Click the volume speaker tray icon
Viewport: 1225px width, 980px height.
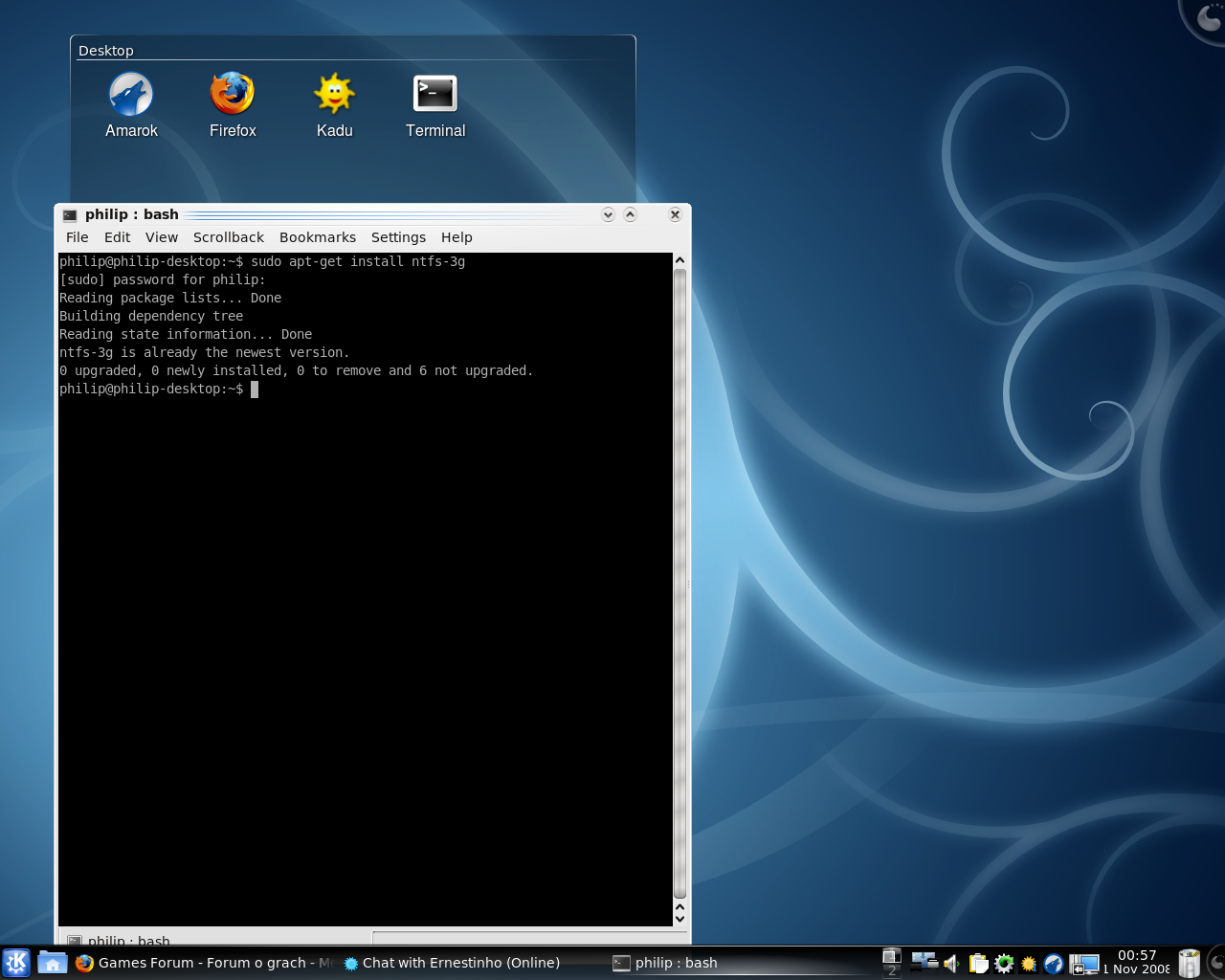(951, 964)
